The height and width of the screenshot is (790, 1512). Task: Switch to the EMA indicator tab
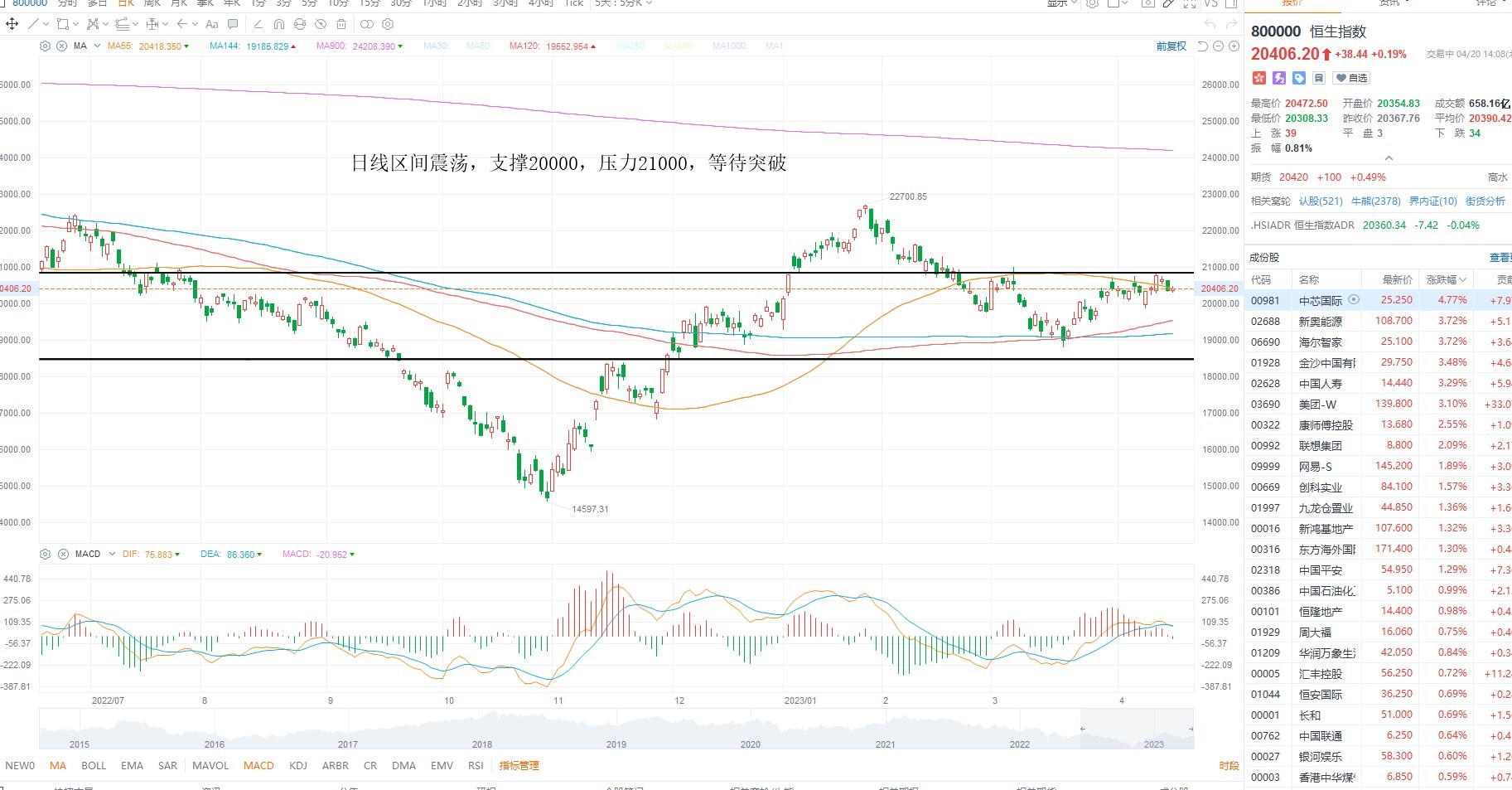(x=132, y=766)
